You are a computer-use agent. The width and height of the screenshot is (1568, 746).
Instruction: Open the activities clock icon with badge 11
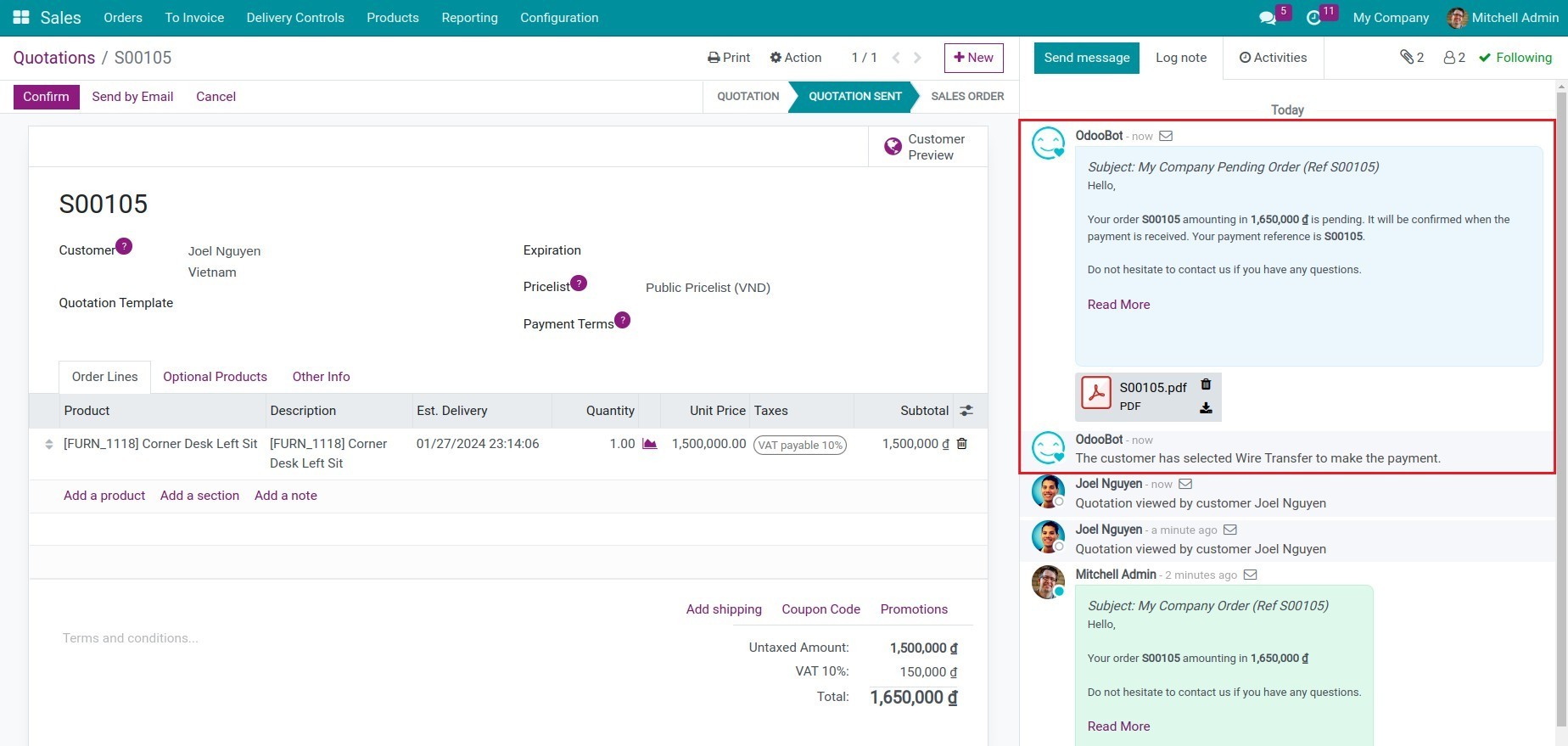[x=1313, y=18]
